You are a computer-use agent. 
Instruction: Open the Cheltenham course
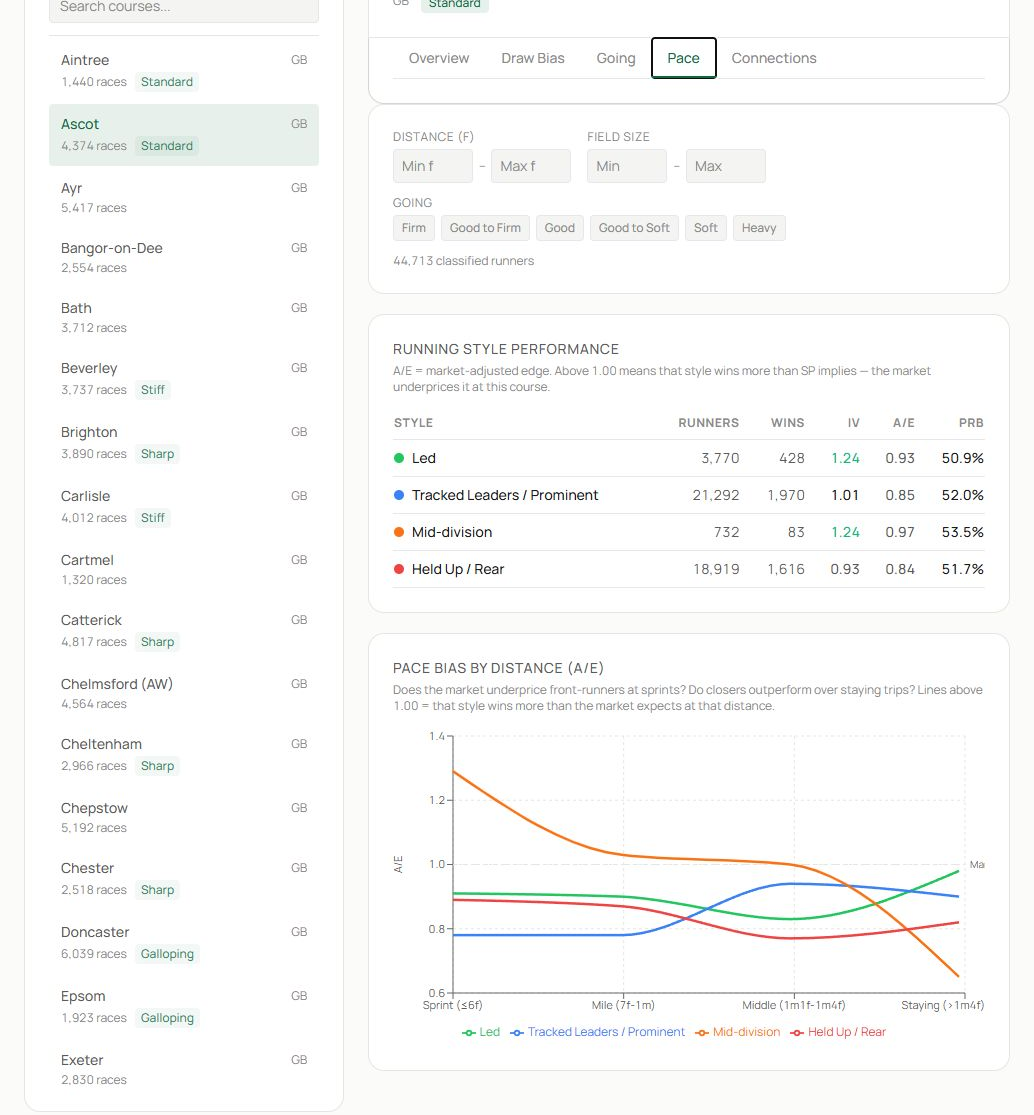point(183,754)
